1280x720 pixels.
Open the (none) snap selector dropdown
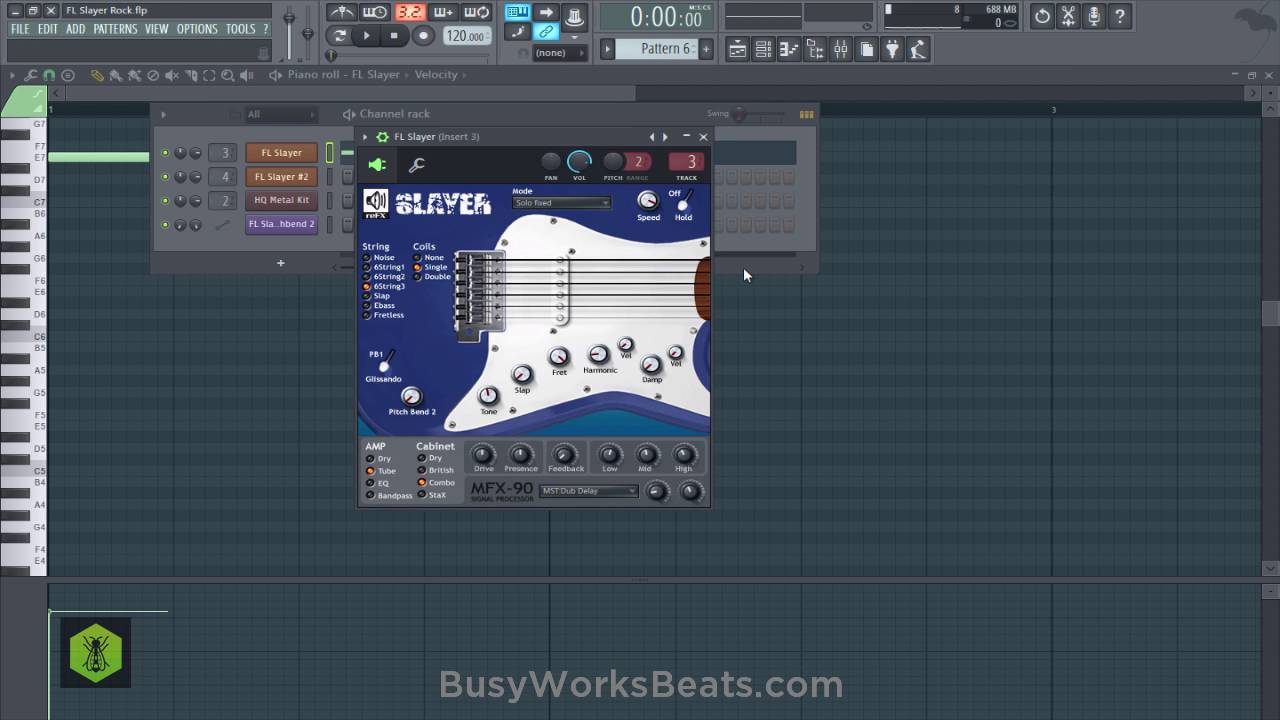[x=559, y=53]
